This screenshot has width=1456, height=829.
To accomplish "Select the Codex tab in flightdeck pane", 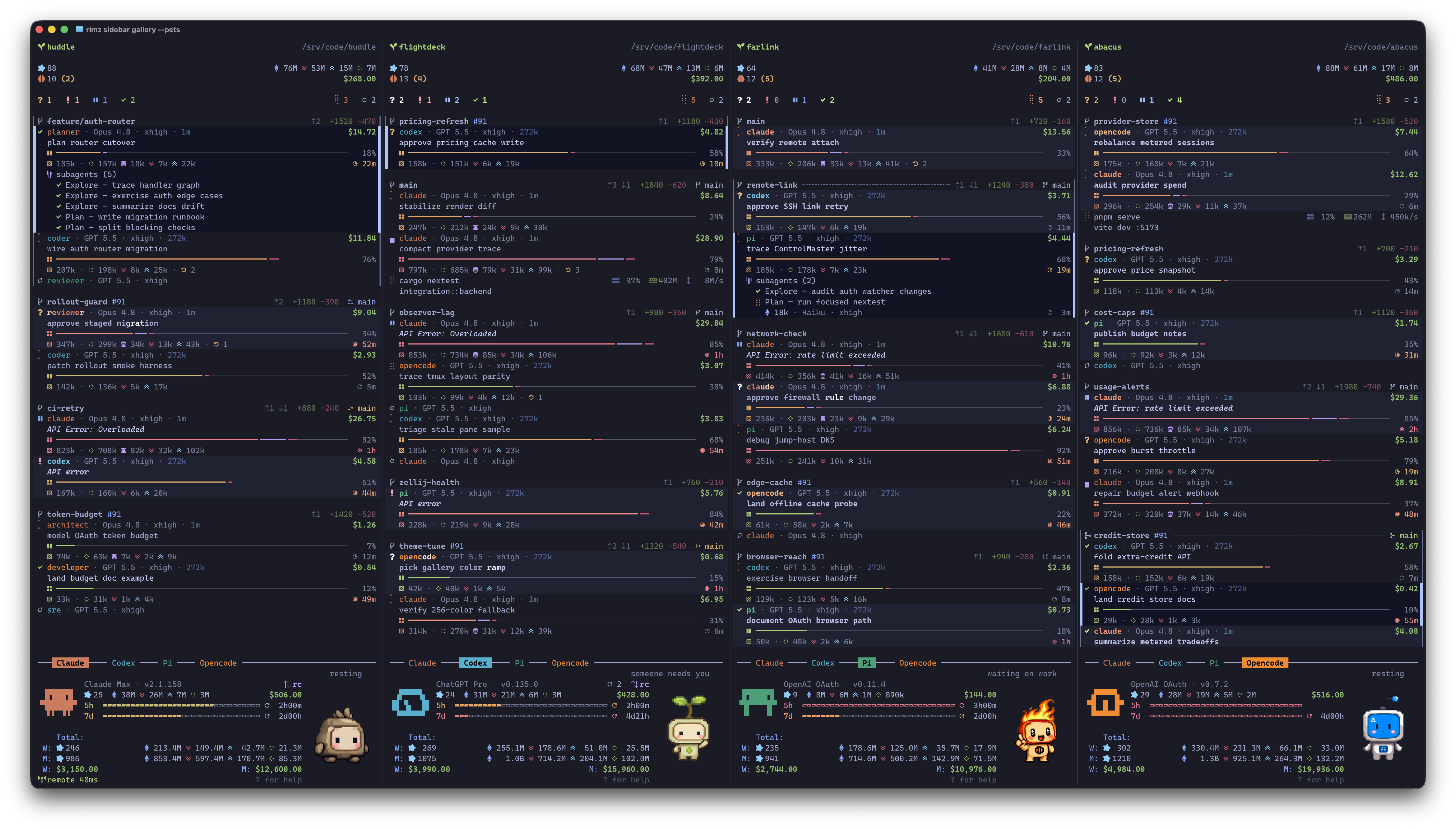I will click(x=475, y=663).
